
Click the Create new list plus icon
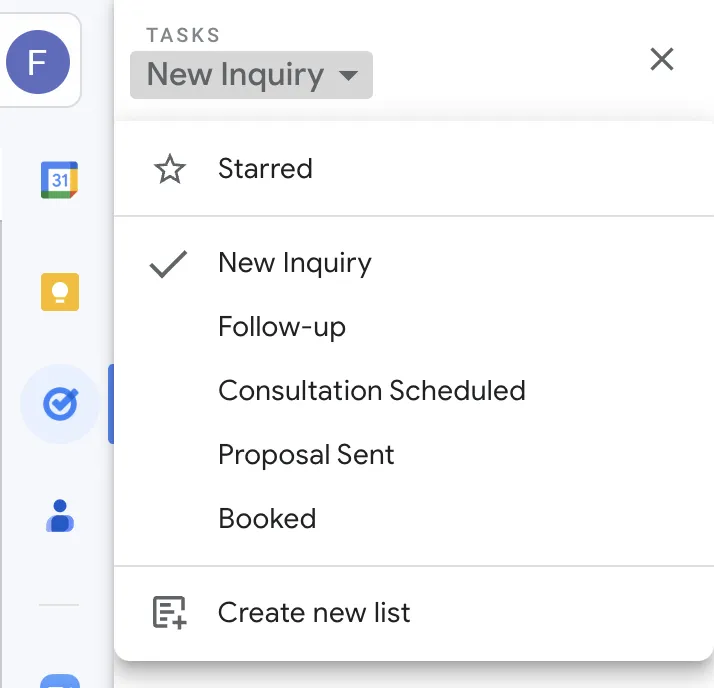[x=170, y=613]
